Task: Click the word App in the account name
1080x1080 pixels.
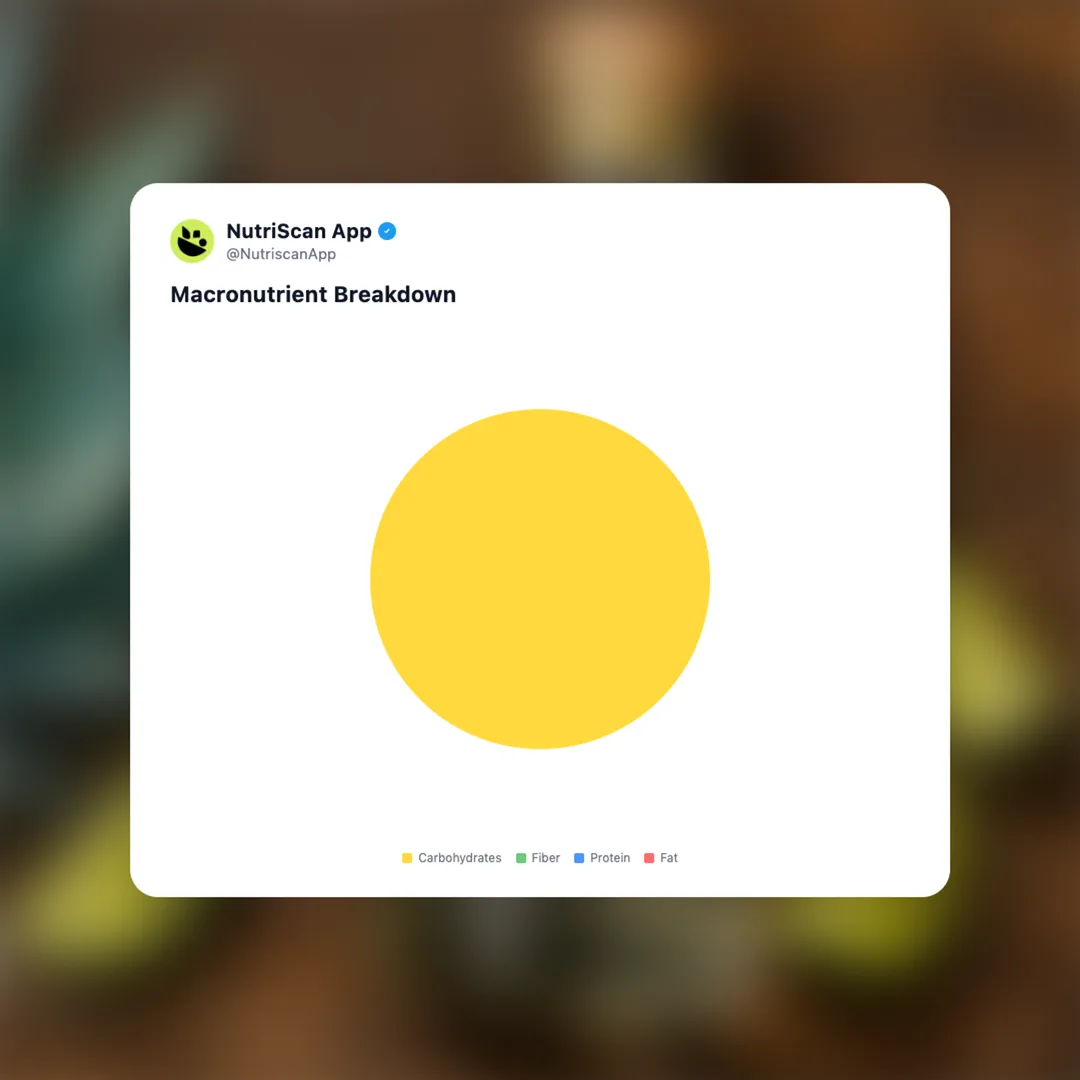Action: (x=351, y=232)
